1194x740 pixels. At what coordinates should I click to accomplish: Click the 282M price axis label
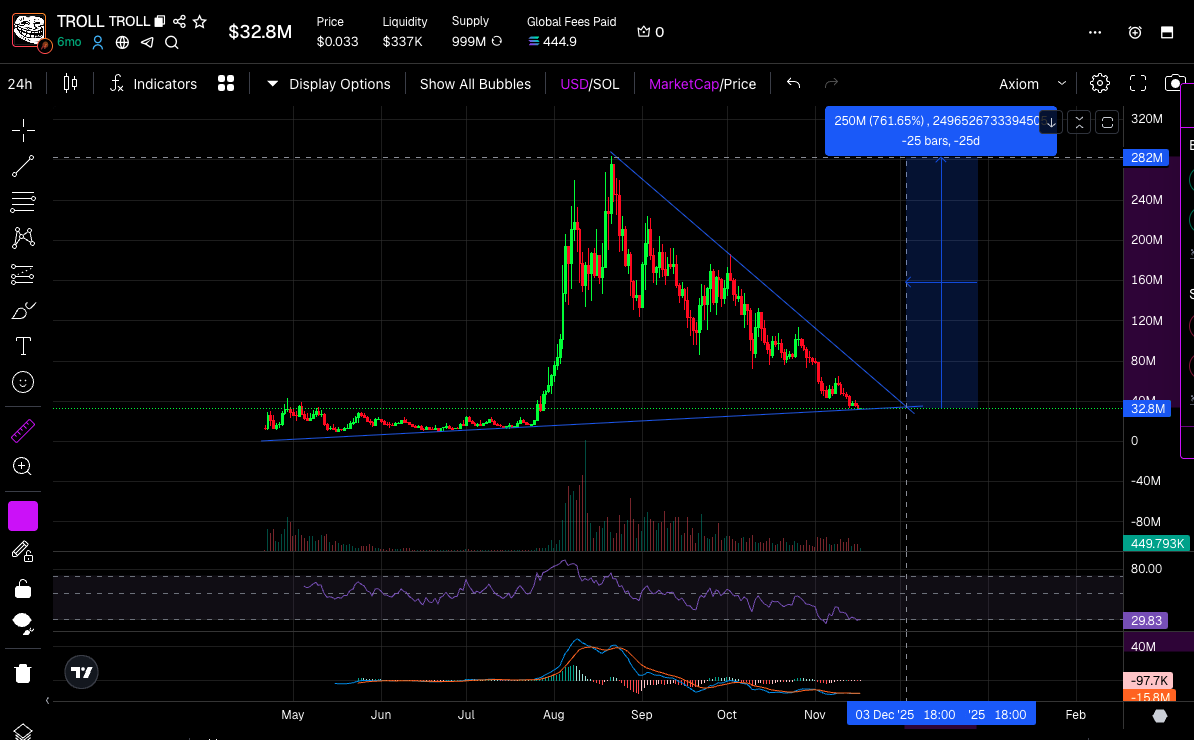pos(1146,158)
